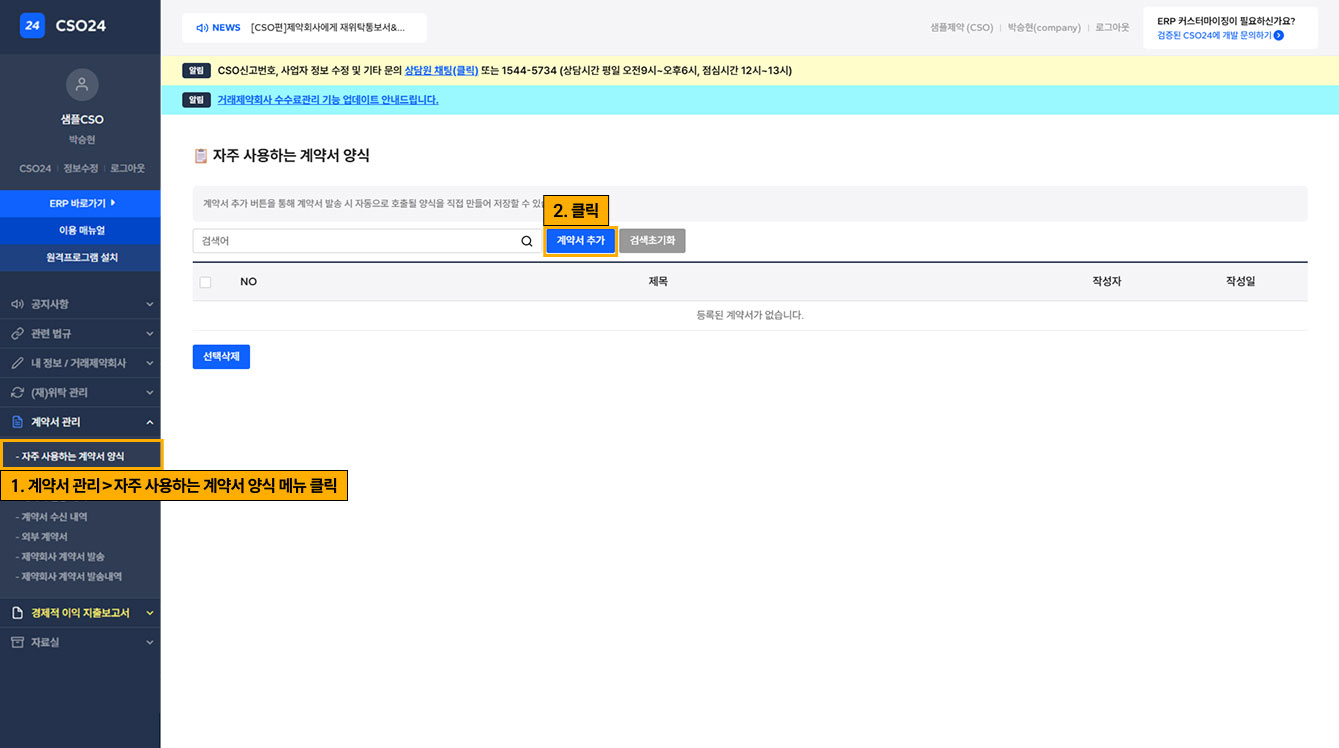Click the 관련 법규 link icon
The height and width of the screenshot is (748, 1339).
(x=17, y=333)
